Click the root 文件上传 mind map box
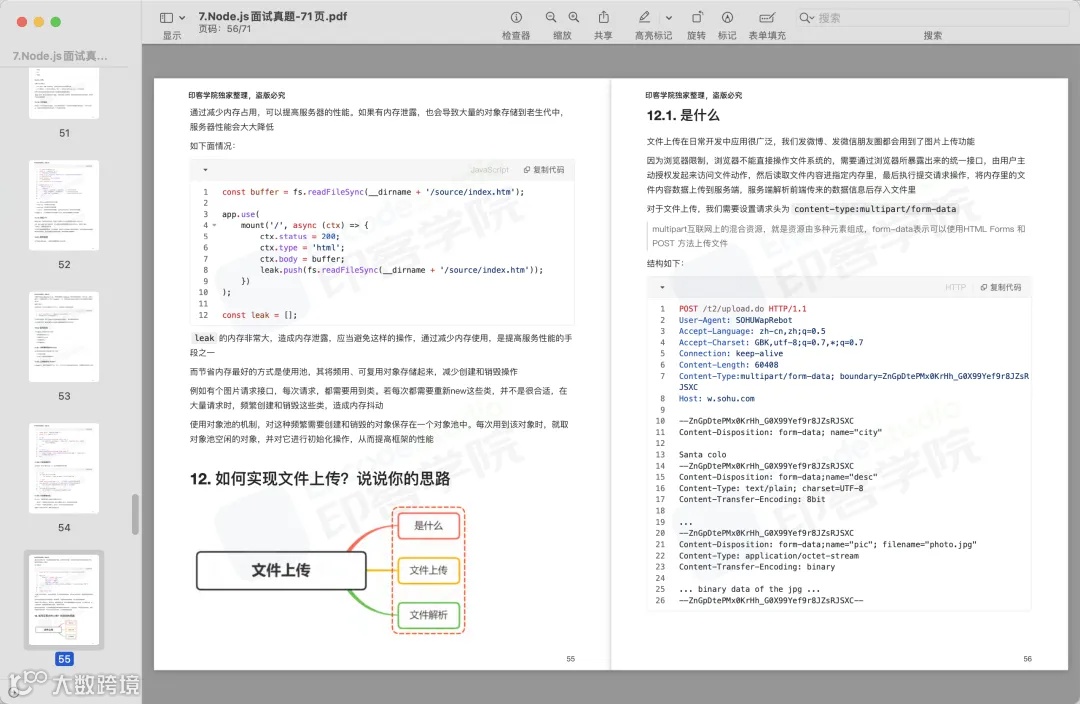 [281, 570]
